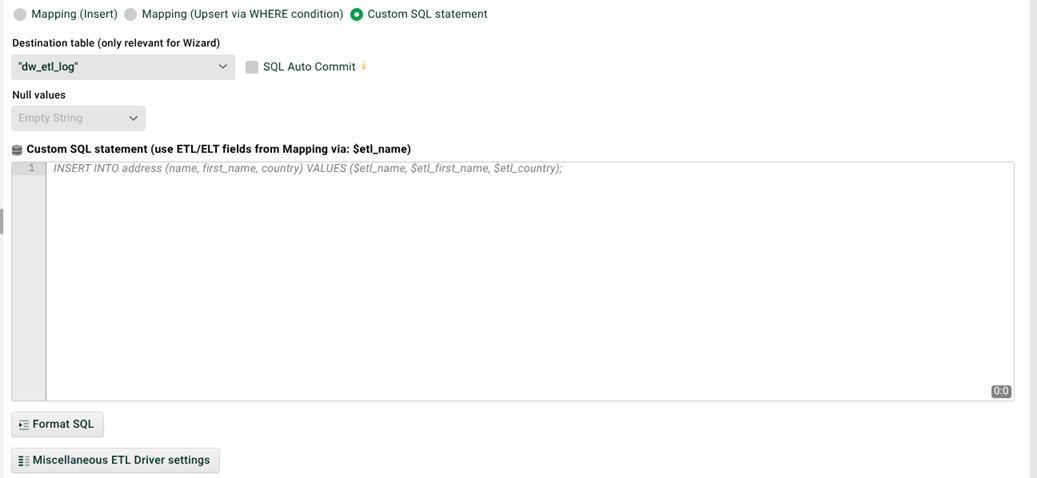Expand the Destination table chevron arrow

coord(223,67)
